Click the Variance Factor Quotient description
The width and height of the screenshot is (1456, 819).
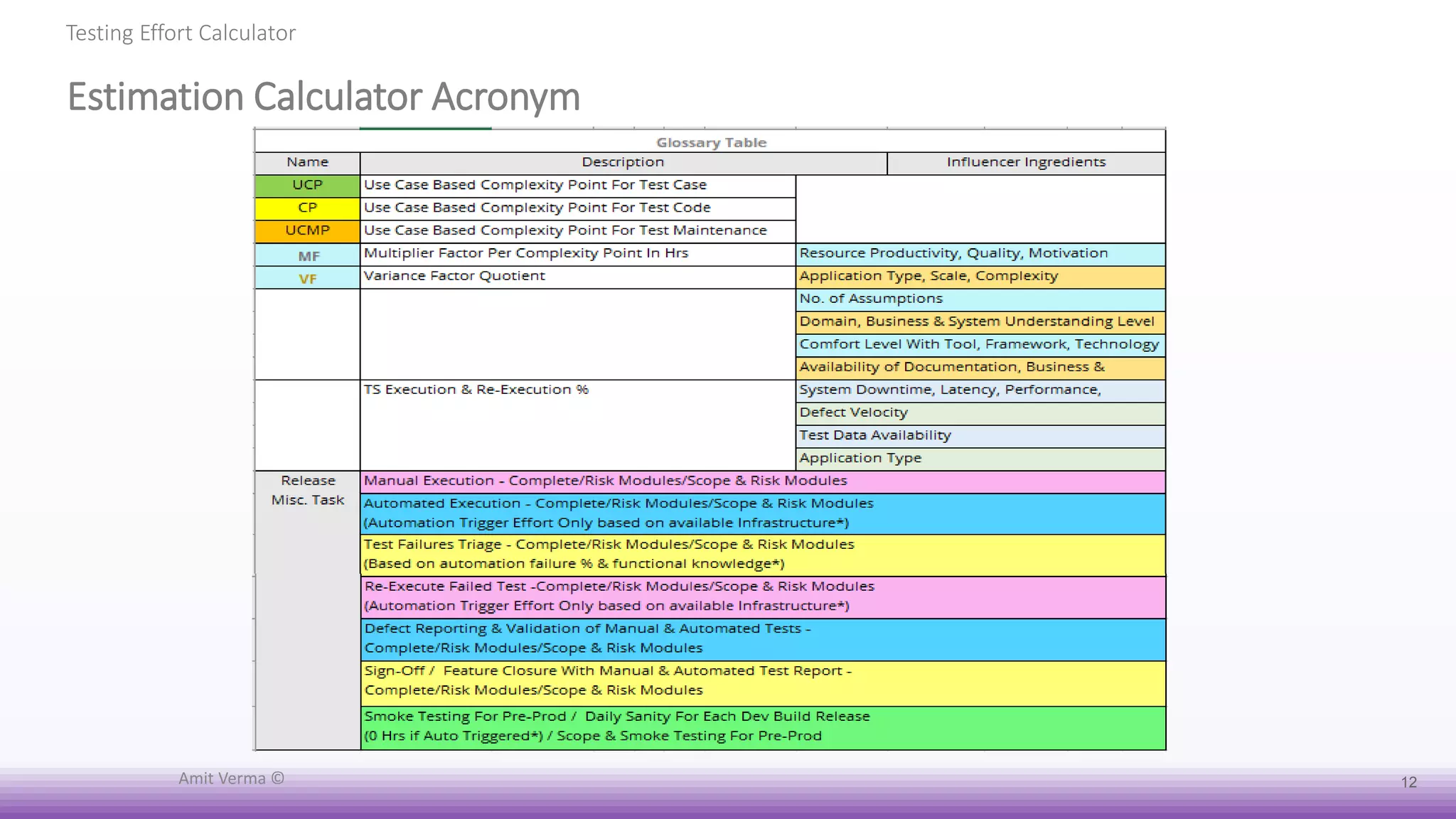click(x=454, y=276)
